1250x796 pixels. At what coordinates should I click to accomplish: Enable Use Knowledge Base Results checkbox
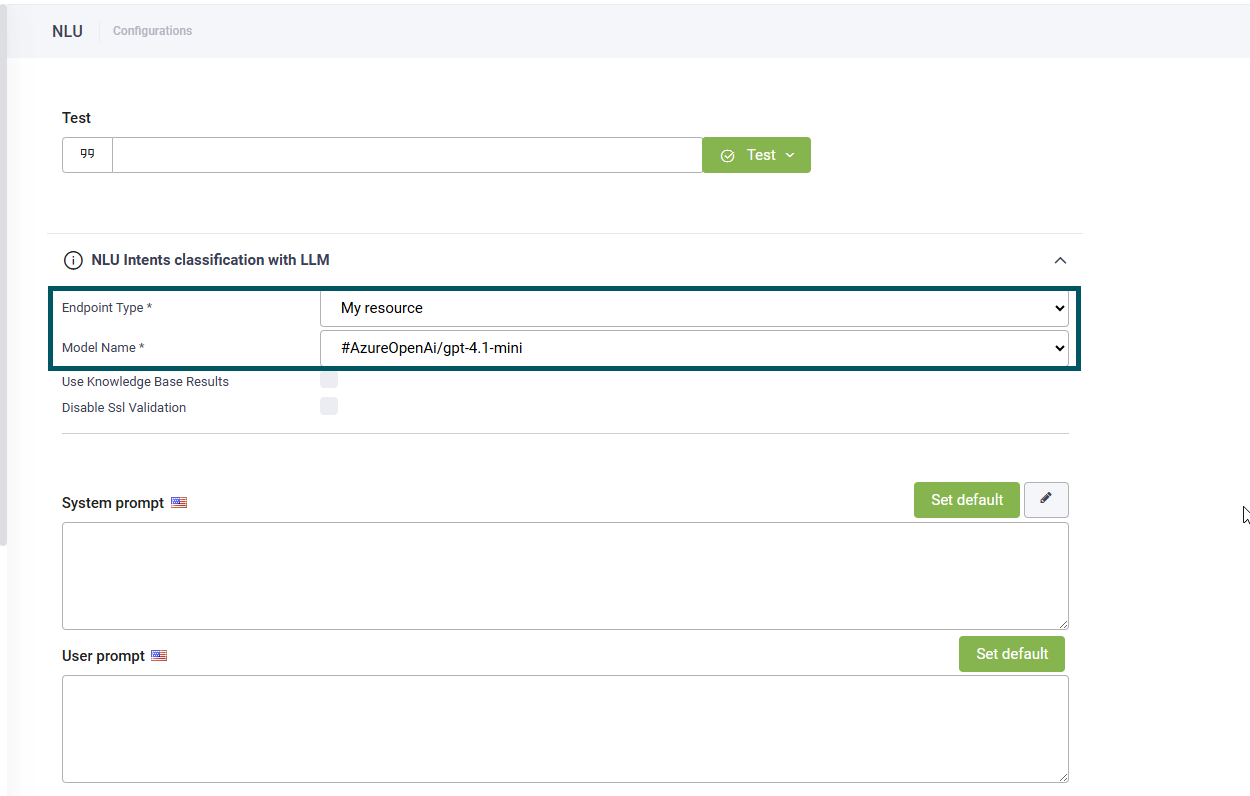click(x=329, y=380)
